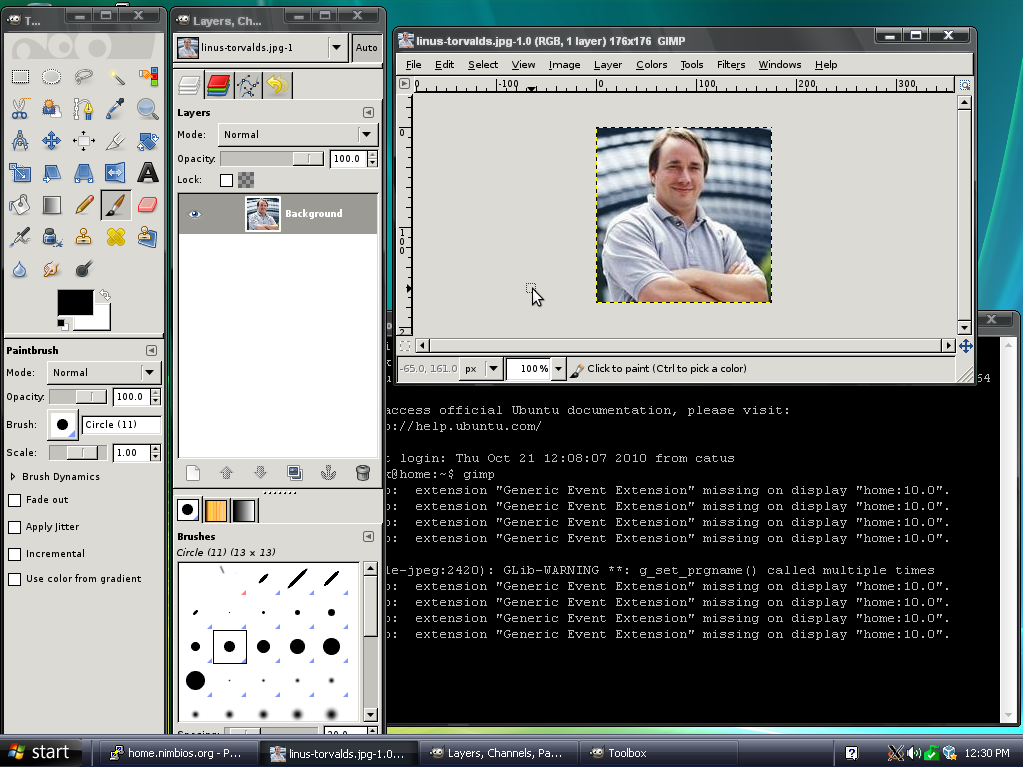Pick the Bucket Fill tool
This screenshot has height=767, width=1023.
point(20,205)
